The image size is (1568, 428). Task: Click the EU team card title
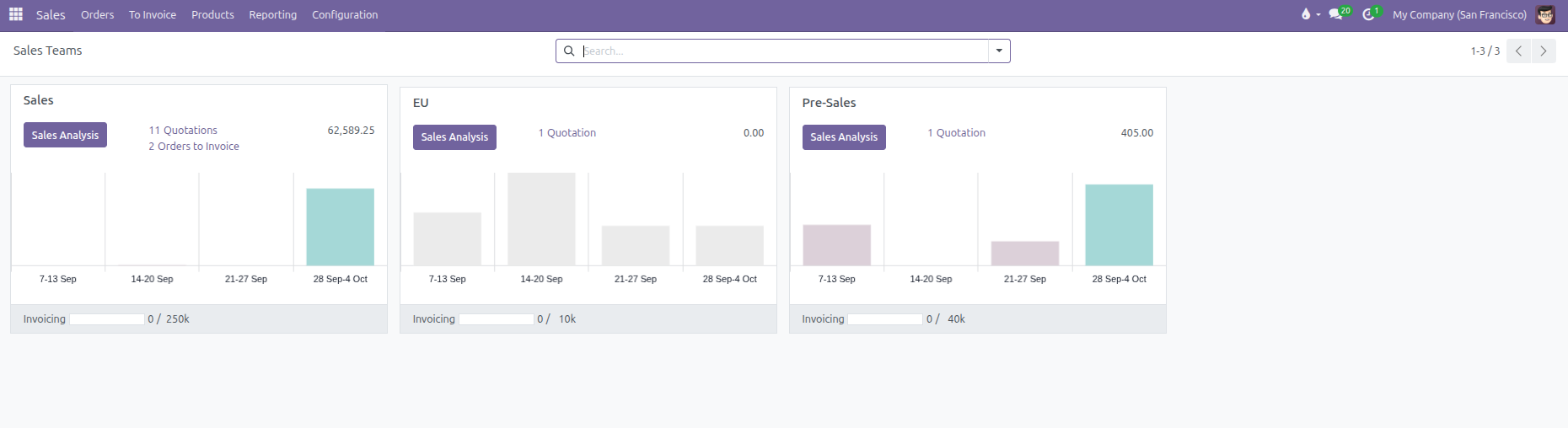421,103
